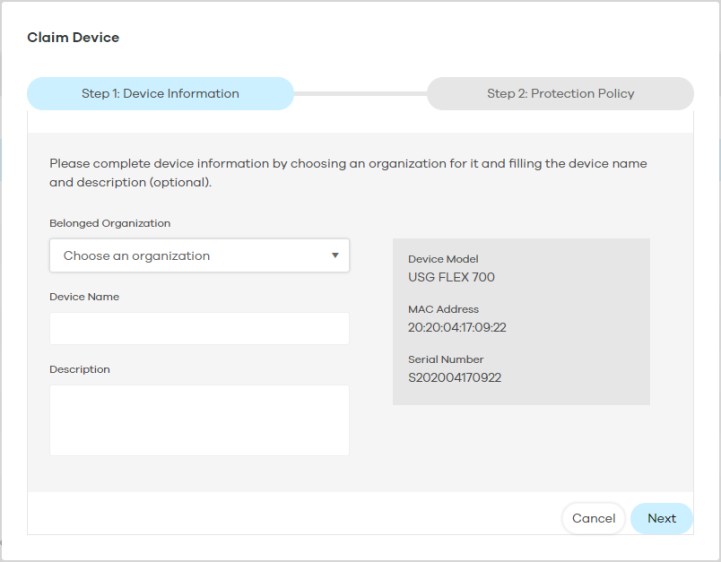Click the Device Name input field
The width and height of the screenshot is (721, 562).
pos(199,328)
